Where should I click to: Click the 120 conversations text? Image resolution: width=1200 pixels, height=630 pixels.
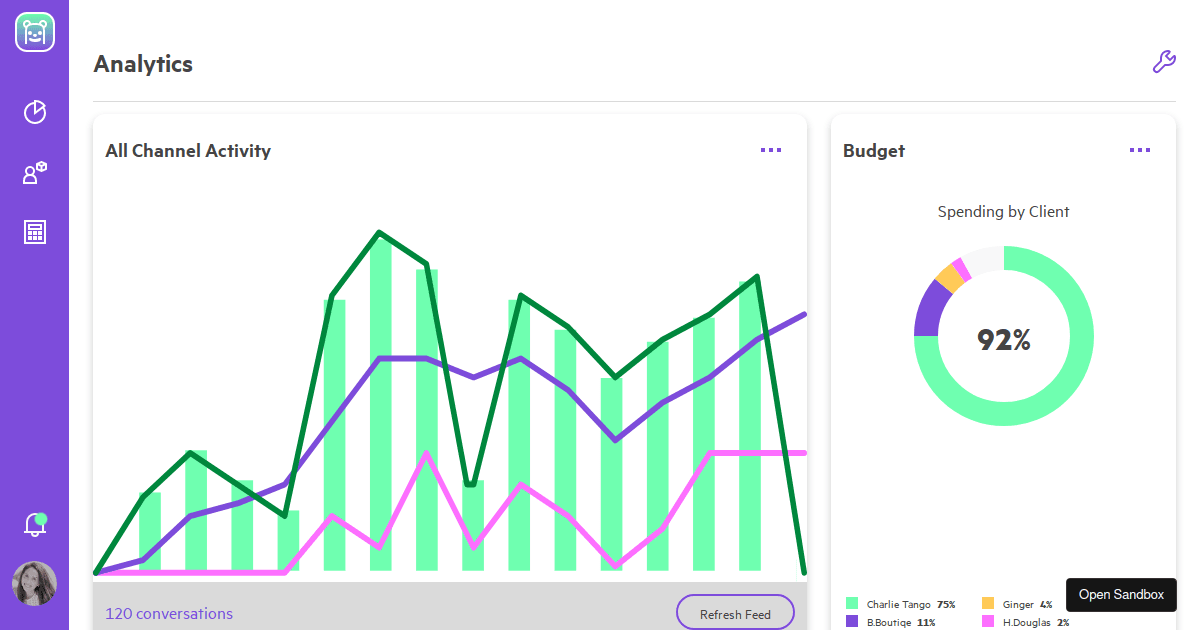pos(169,614)
